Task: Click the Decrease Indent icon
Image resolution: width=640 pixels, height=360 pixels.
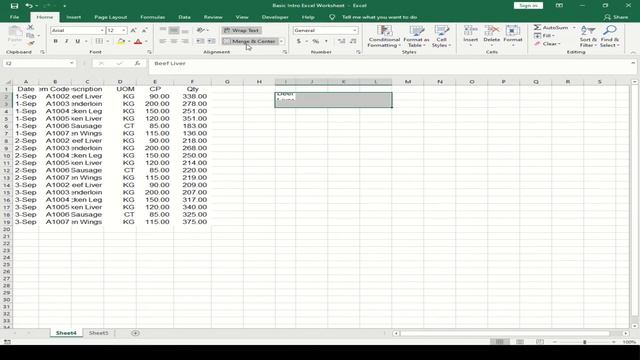Action: click(200, 41)
